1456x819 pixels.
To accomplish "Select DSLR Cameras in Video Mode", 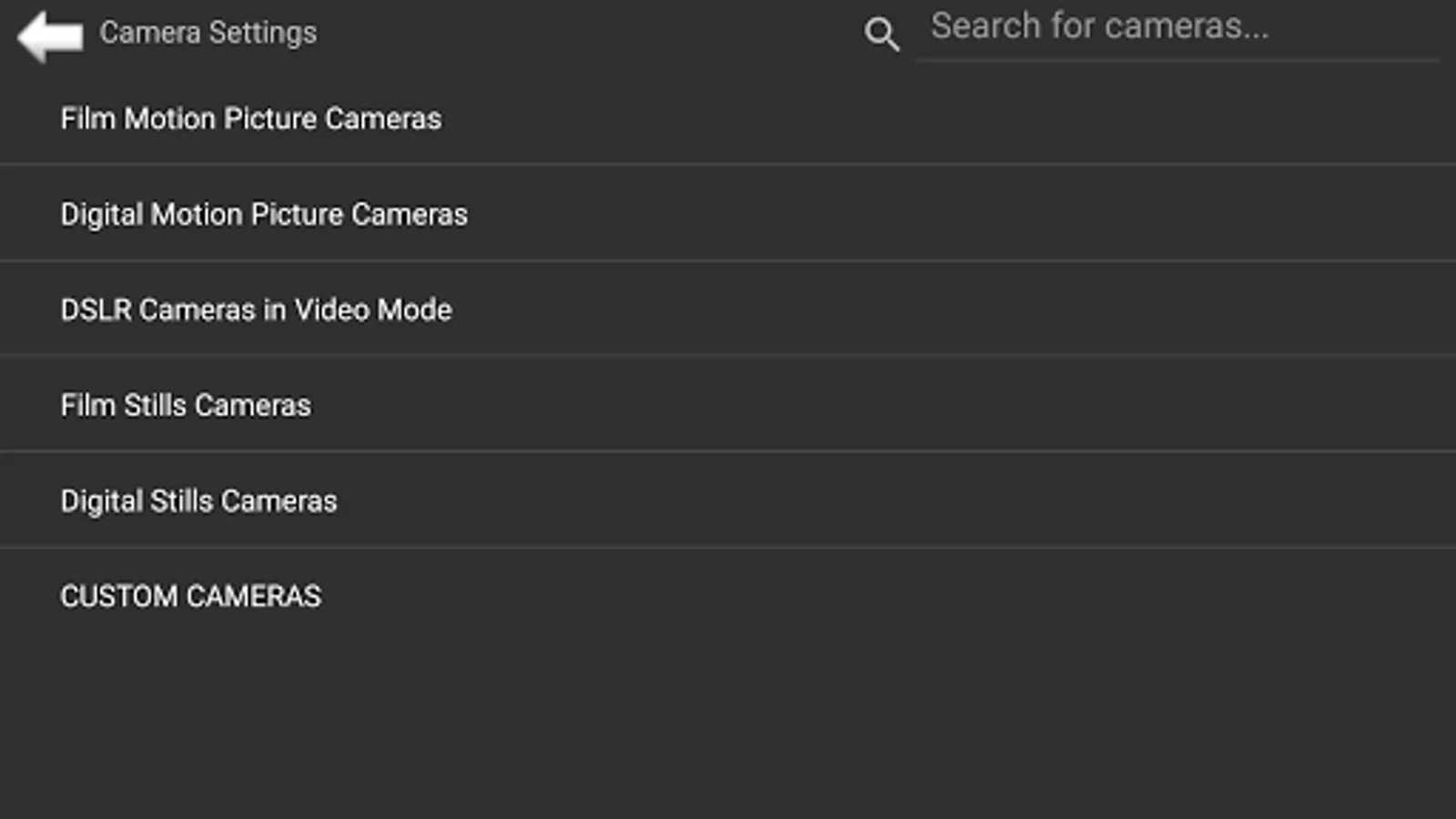I will click(x=256, y=310).
